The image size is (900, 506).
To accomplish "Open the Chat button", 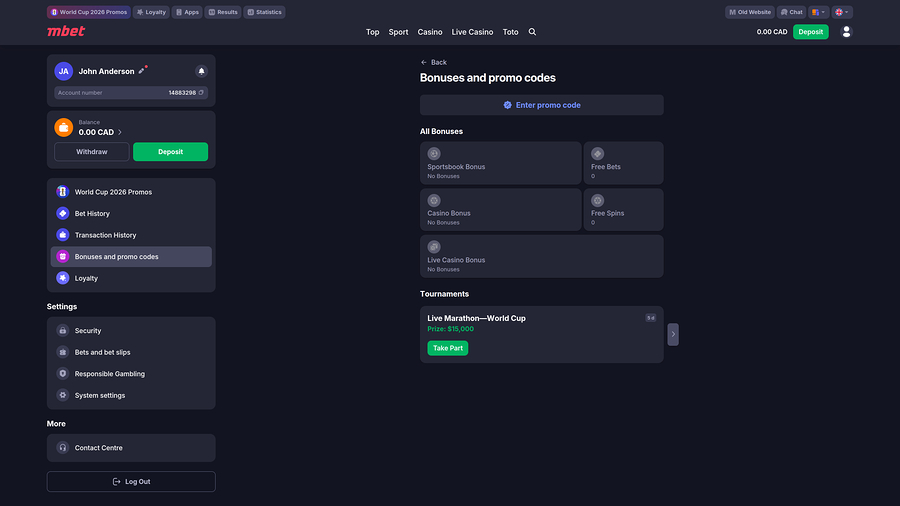I will pos(792,12).
